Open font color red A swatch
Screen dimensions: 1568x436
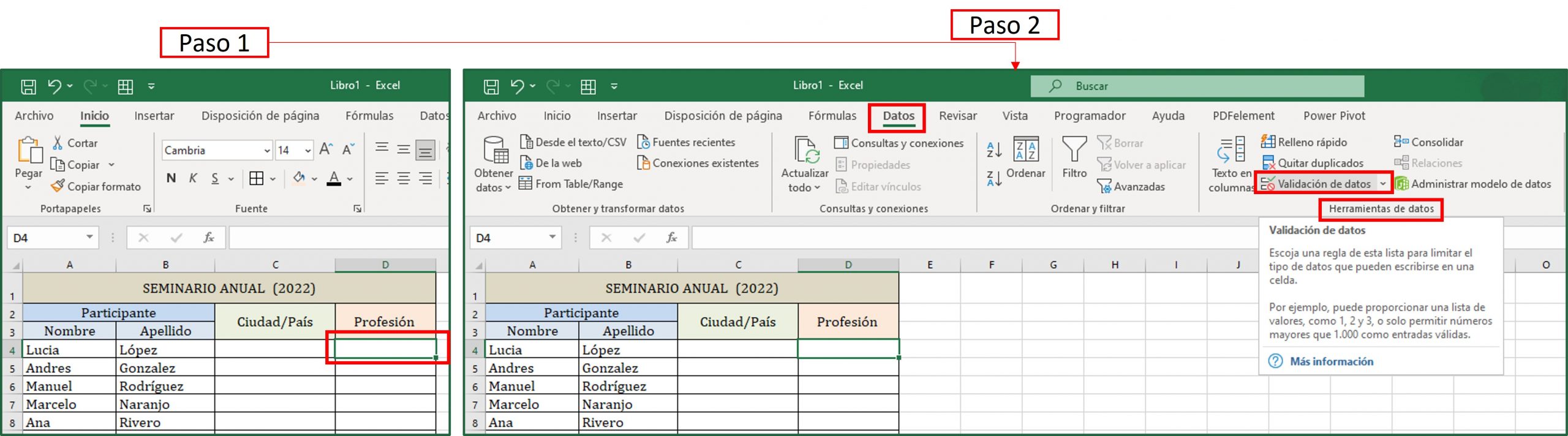click(334, 178)
